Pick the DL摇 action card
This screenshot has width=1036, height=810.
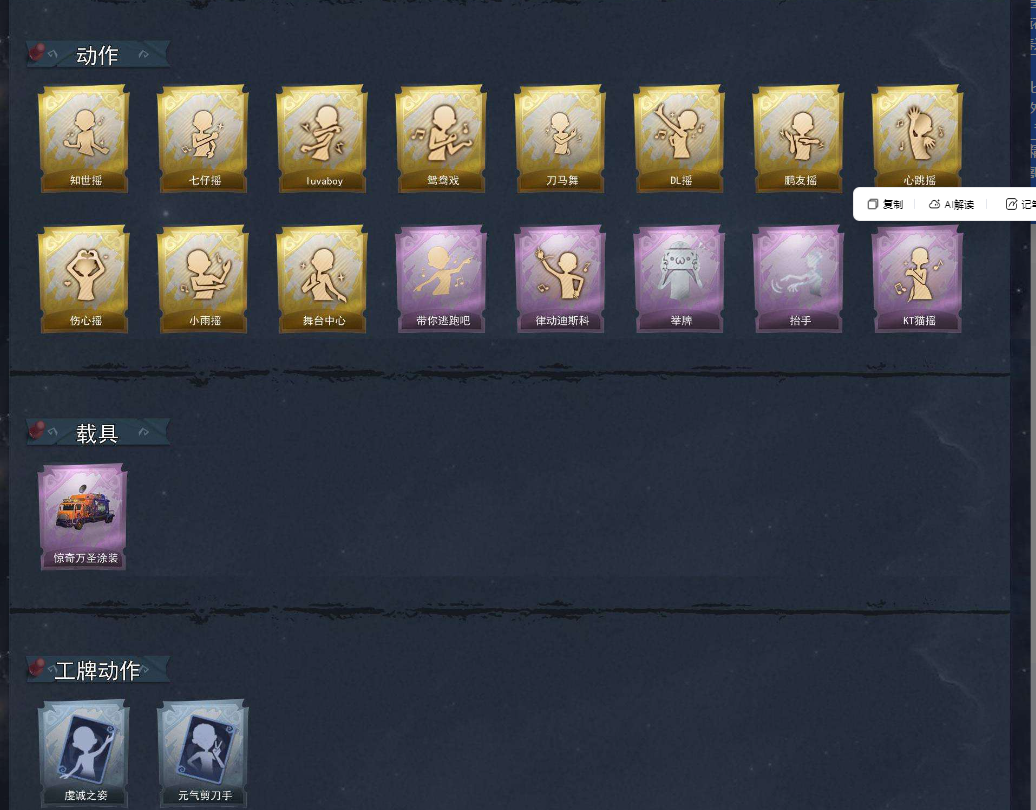point(679,139)
